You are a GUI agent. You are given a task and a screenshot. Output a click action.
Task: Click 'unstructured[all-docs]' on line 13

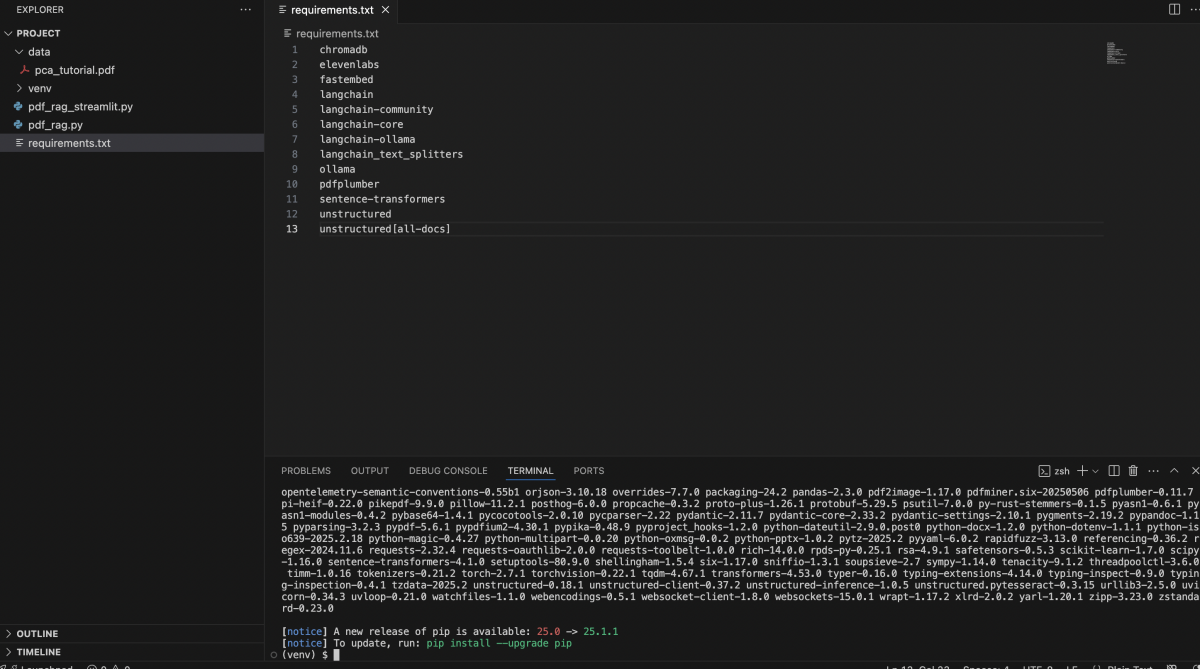(x=385, y=230)
